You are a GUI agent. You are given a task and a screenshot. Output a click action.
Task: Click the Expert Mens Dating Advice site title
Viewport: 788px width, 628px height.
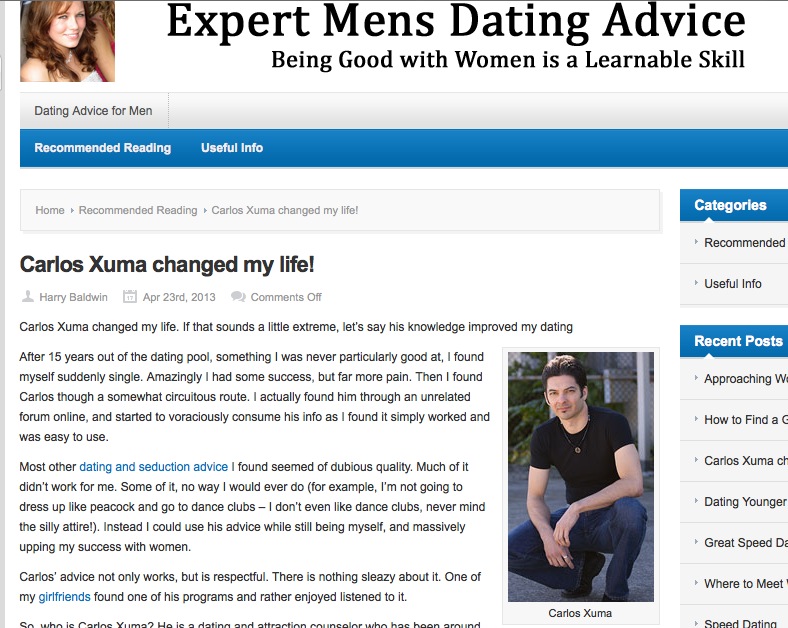point(456,22)
